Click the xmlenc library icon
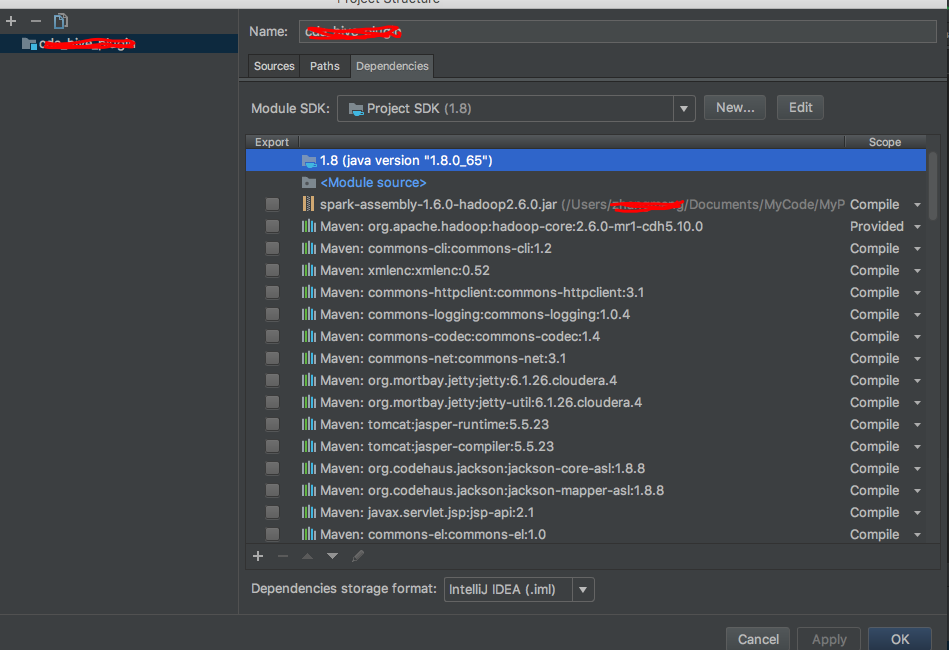 click(309, 270)
